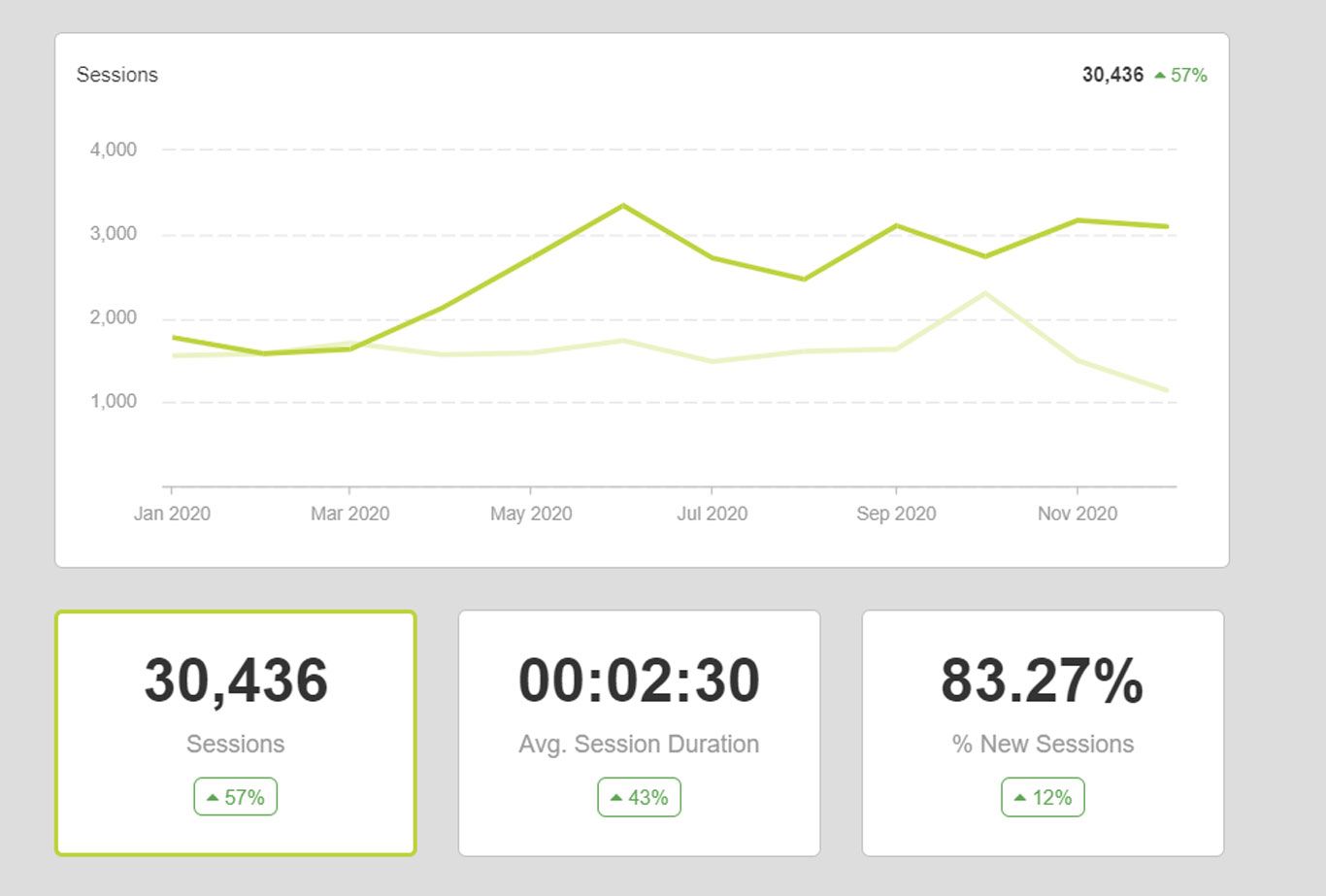Click the Mar 2020 axis label

tap(349, 514)
